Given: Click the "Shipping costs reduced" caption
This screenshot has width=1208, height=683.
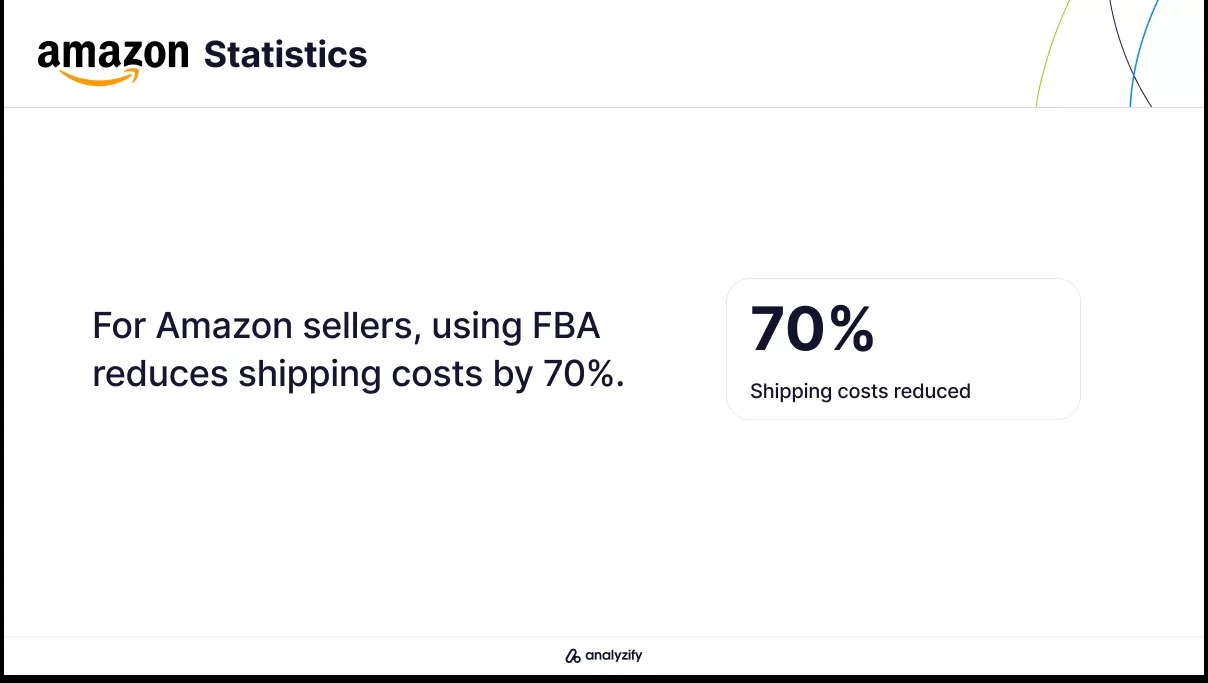Looking at the screenshot, I should [x=860, y=391].
